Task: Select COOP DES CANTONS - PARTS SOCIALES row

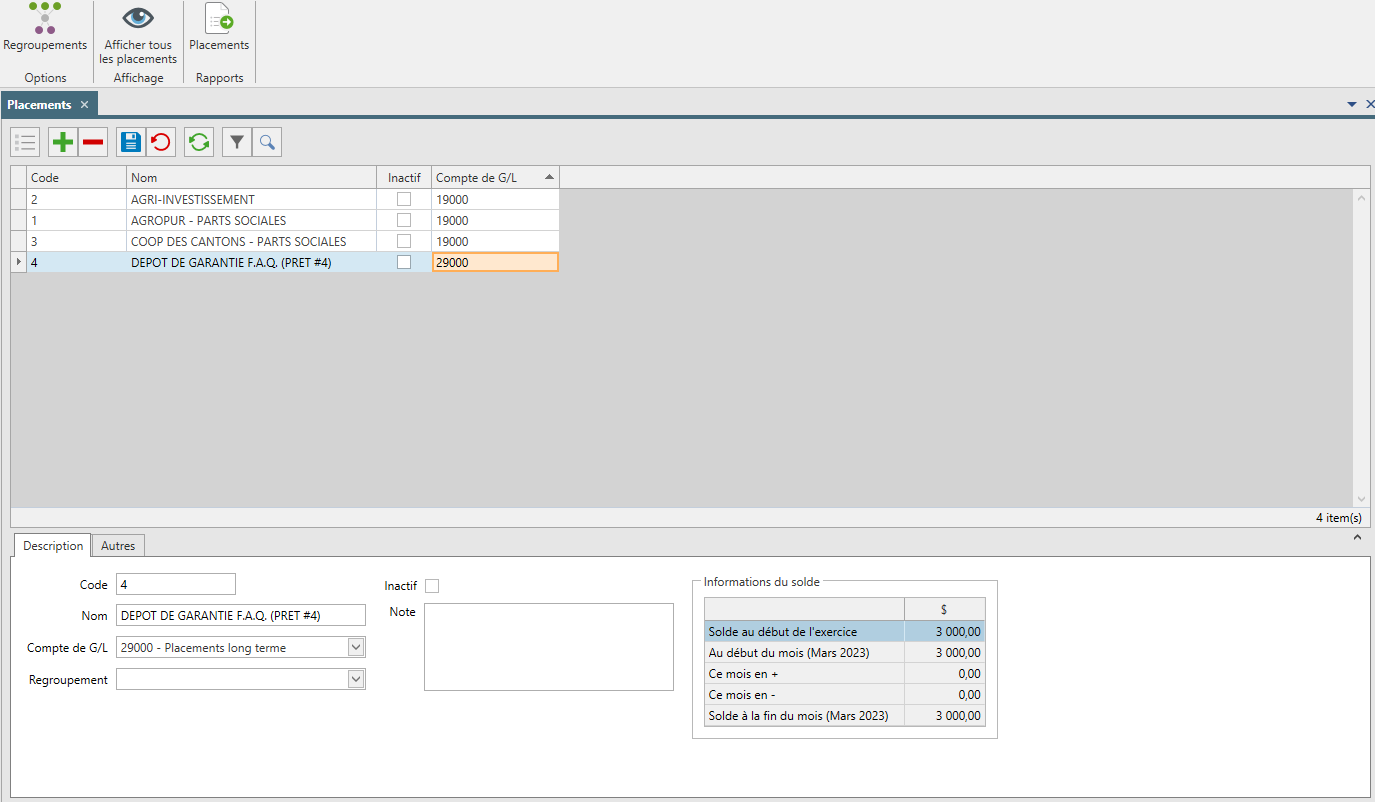Action: point(285,241)
